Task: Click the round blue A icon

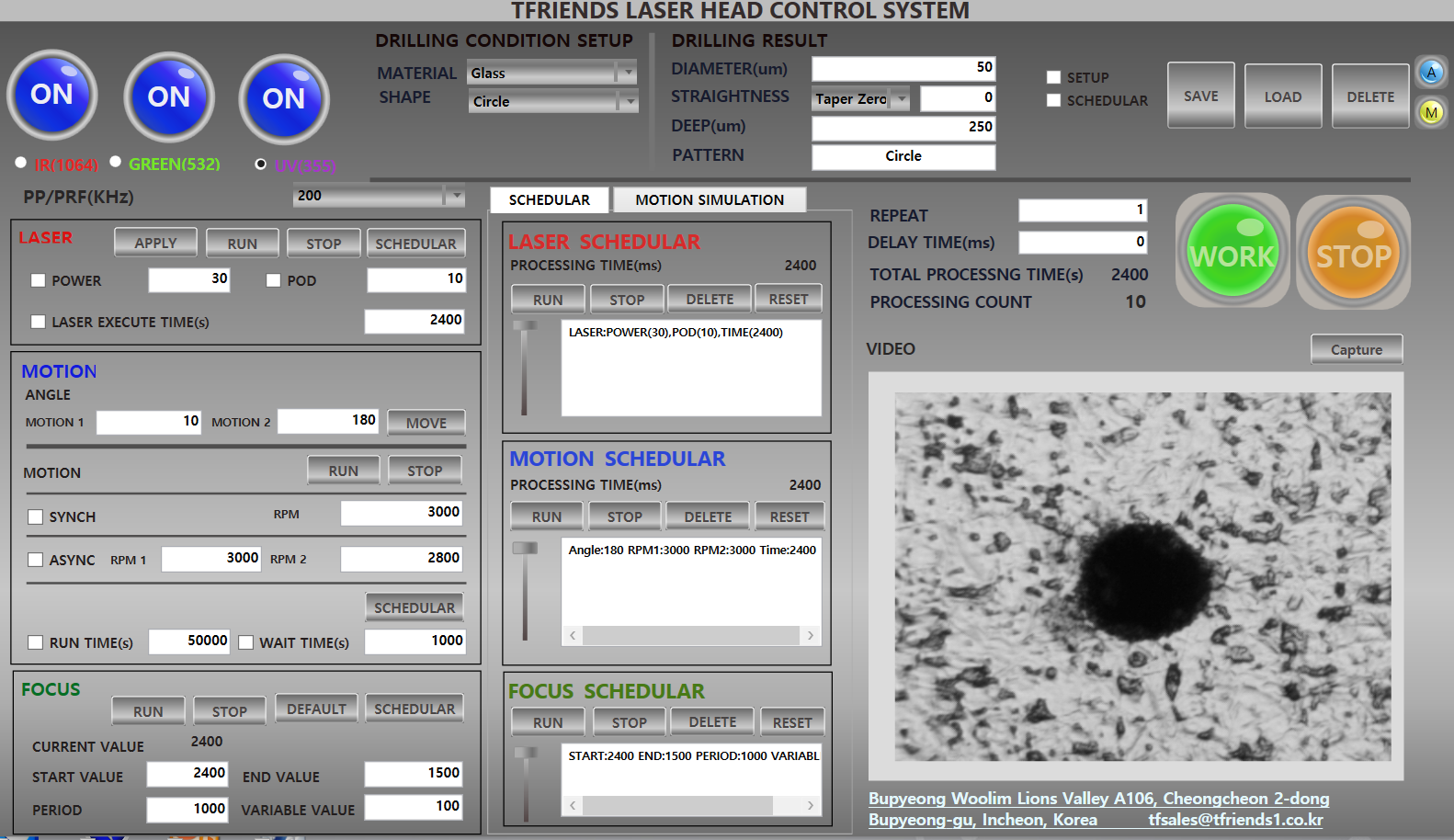Action: point(1431,72)
